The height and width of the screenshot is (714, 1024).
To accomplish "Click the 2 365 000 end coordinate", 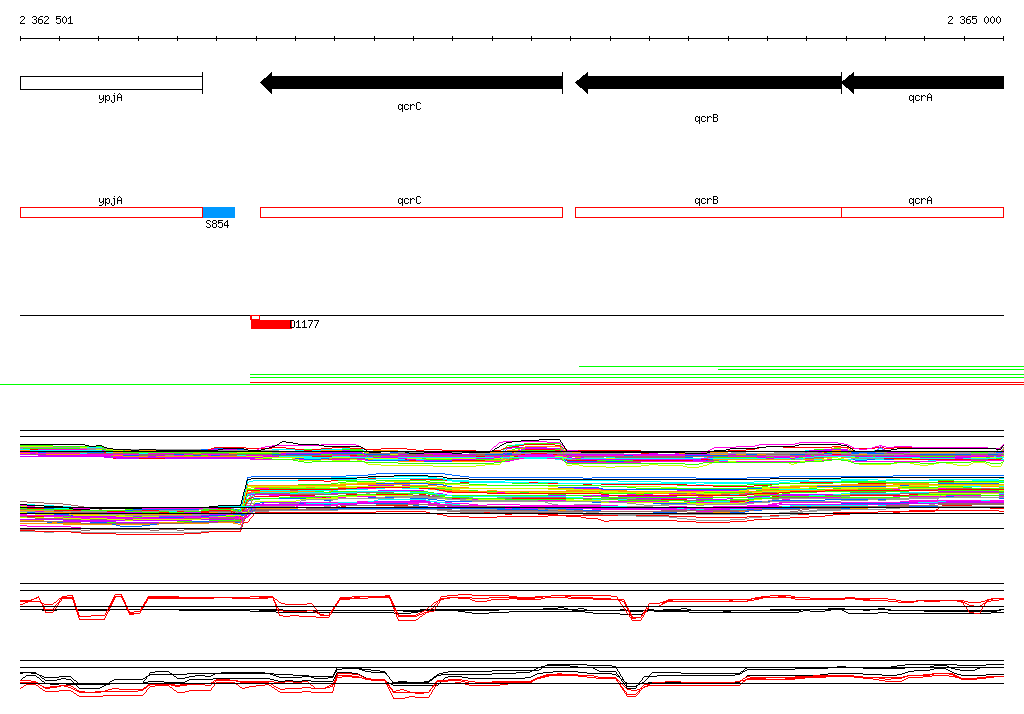I will pyautogui.click(x=974, y=20).
